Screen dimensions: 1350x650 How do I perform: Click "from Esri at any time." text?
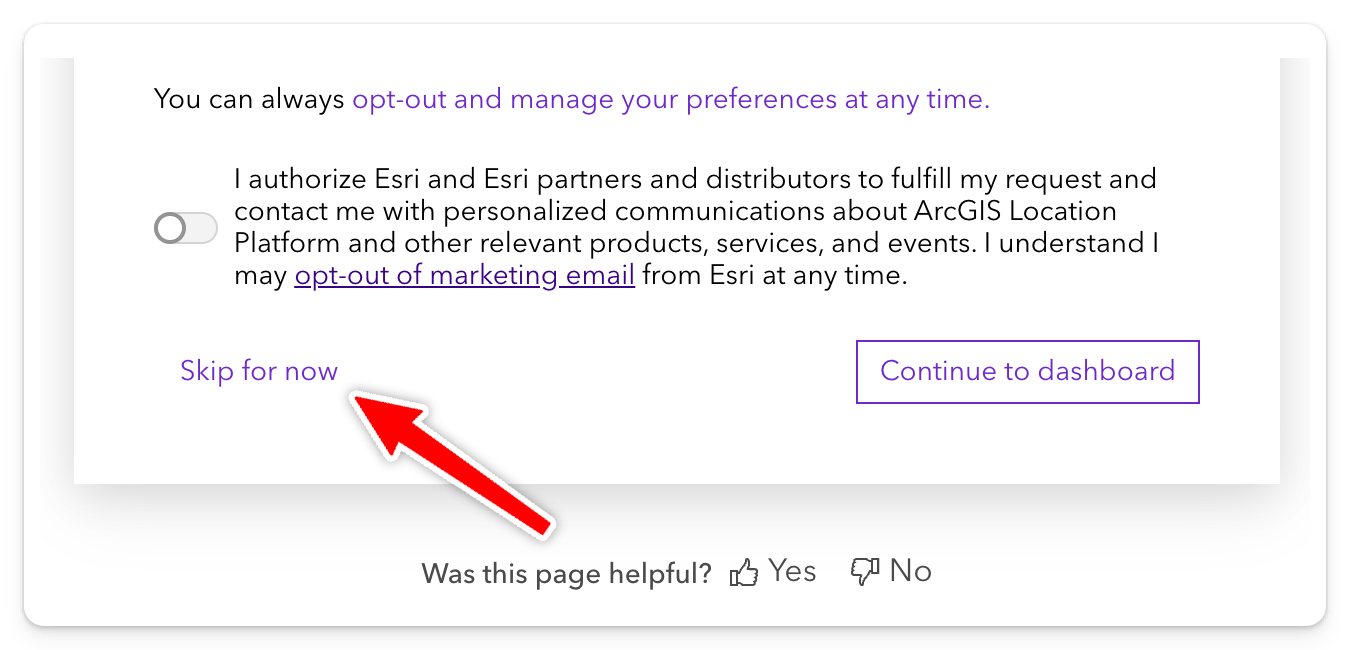(775, 276)
